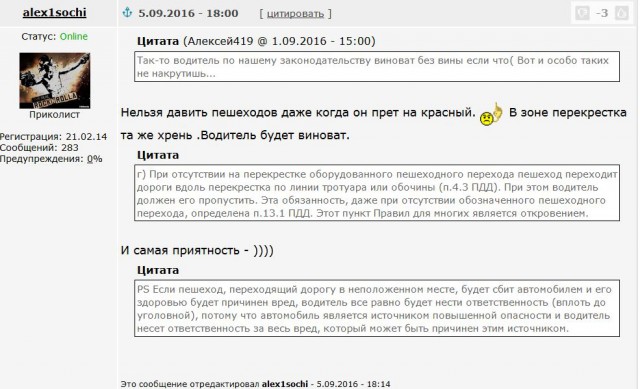The height and width of the screenshot is (389, 640).
Task: Click Сообщений: 283 message count
Action: pos(39,148)
